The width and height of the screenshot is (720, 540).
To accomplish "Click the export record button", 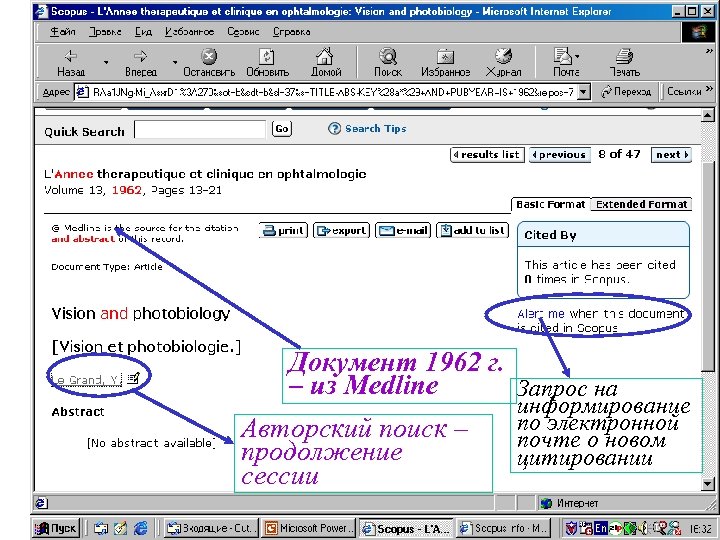I will (341, 231).
